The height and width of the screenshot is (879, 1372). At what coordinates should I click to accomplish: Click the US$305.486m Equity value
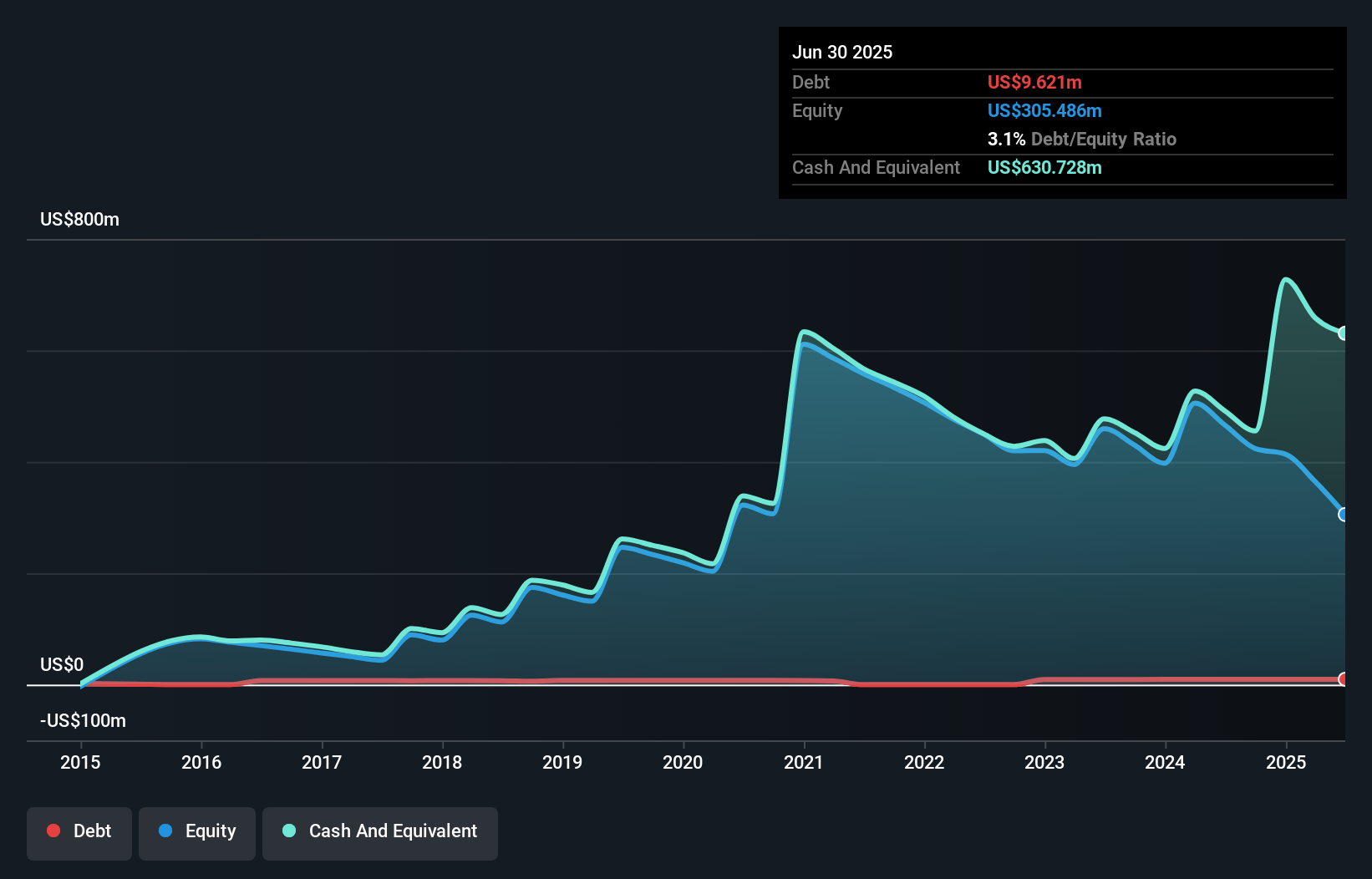tap(1044, 110)
